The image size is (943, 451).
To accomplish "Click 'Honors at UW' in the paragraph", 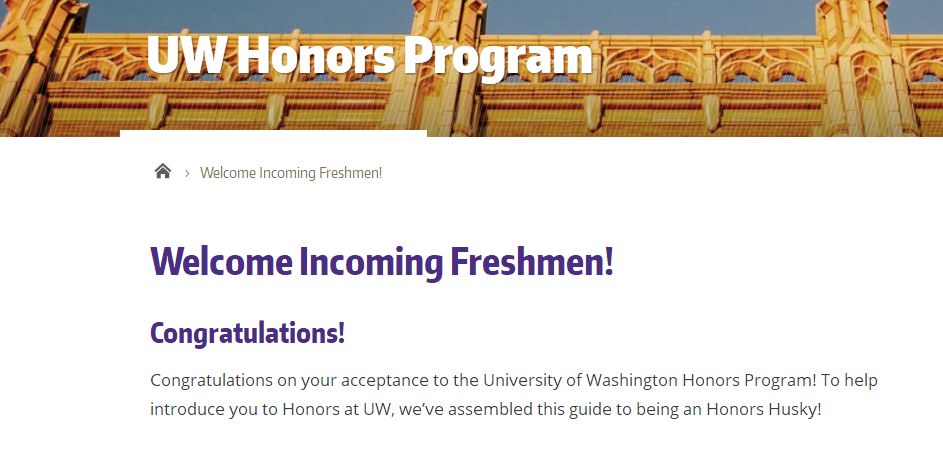I will (x=338, y=410).
